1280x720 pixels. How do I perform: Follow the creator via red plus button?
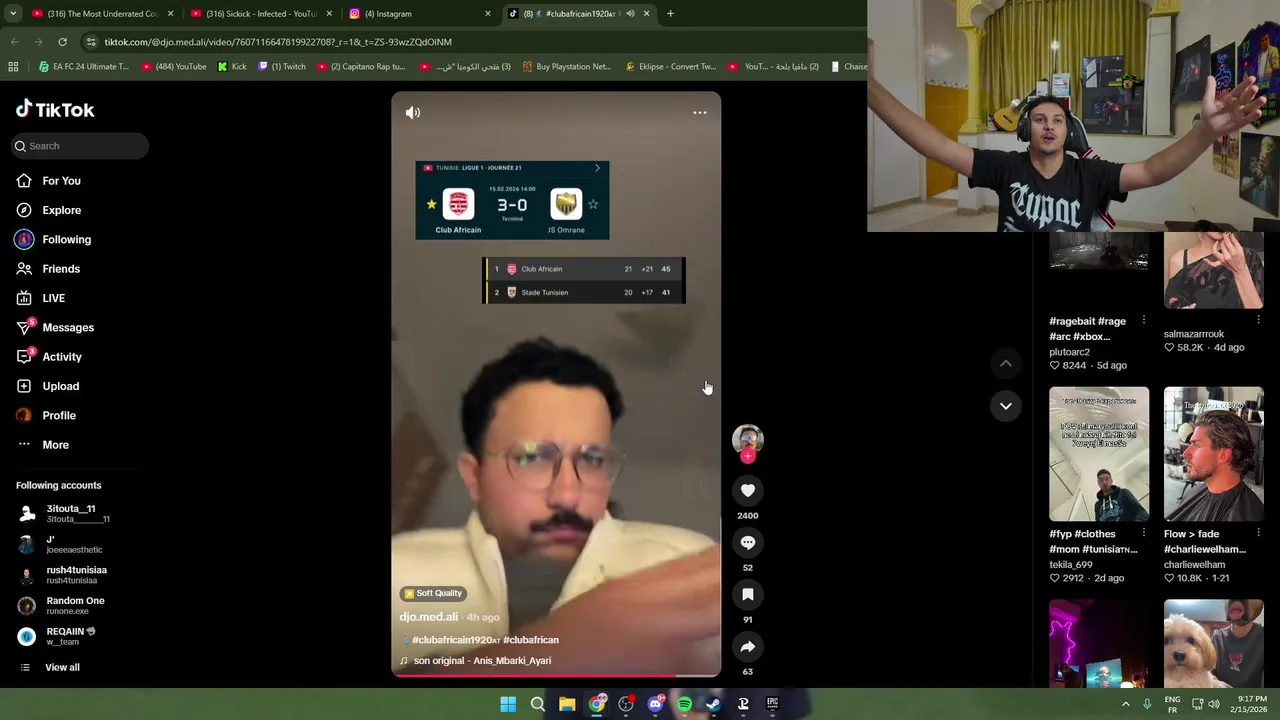tap(748, 456)
